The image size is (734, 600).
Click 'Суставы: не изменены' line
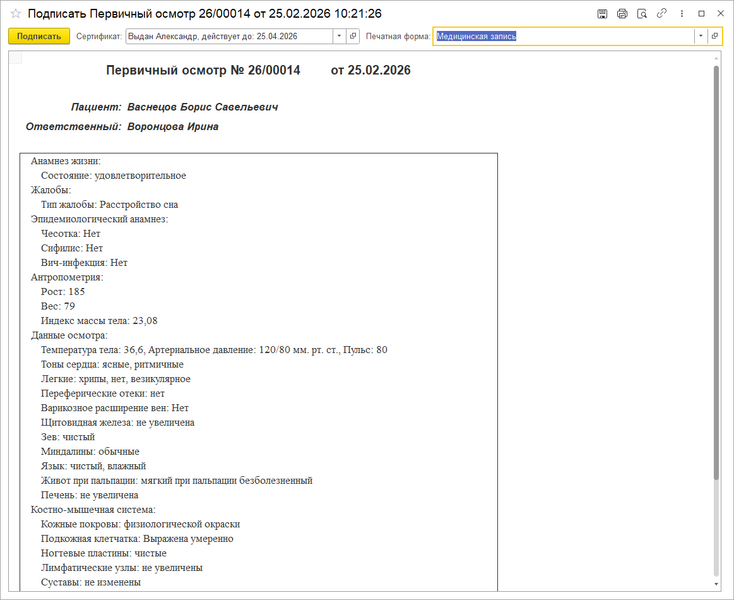pos(90,582)
